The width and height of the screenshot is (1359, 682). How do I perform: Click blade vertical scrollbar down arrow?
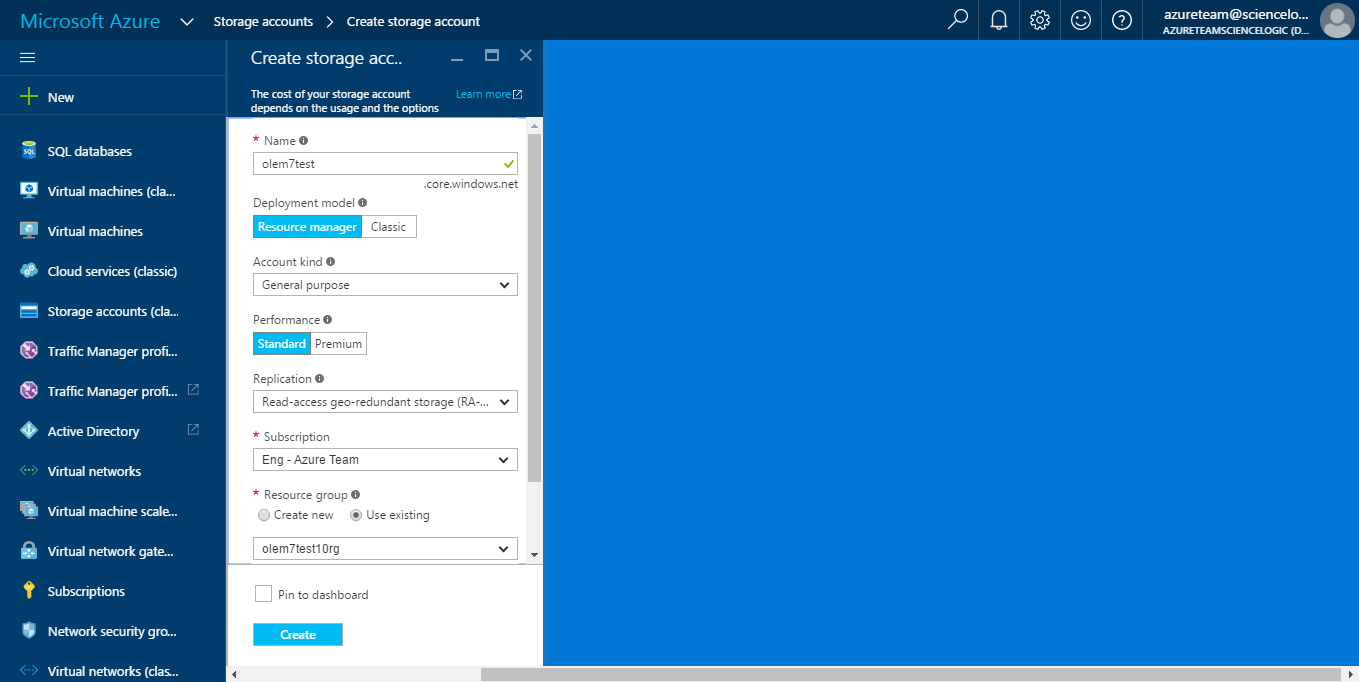534,554
